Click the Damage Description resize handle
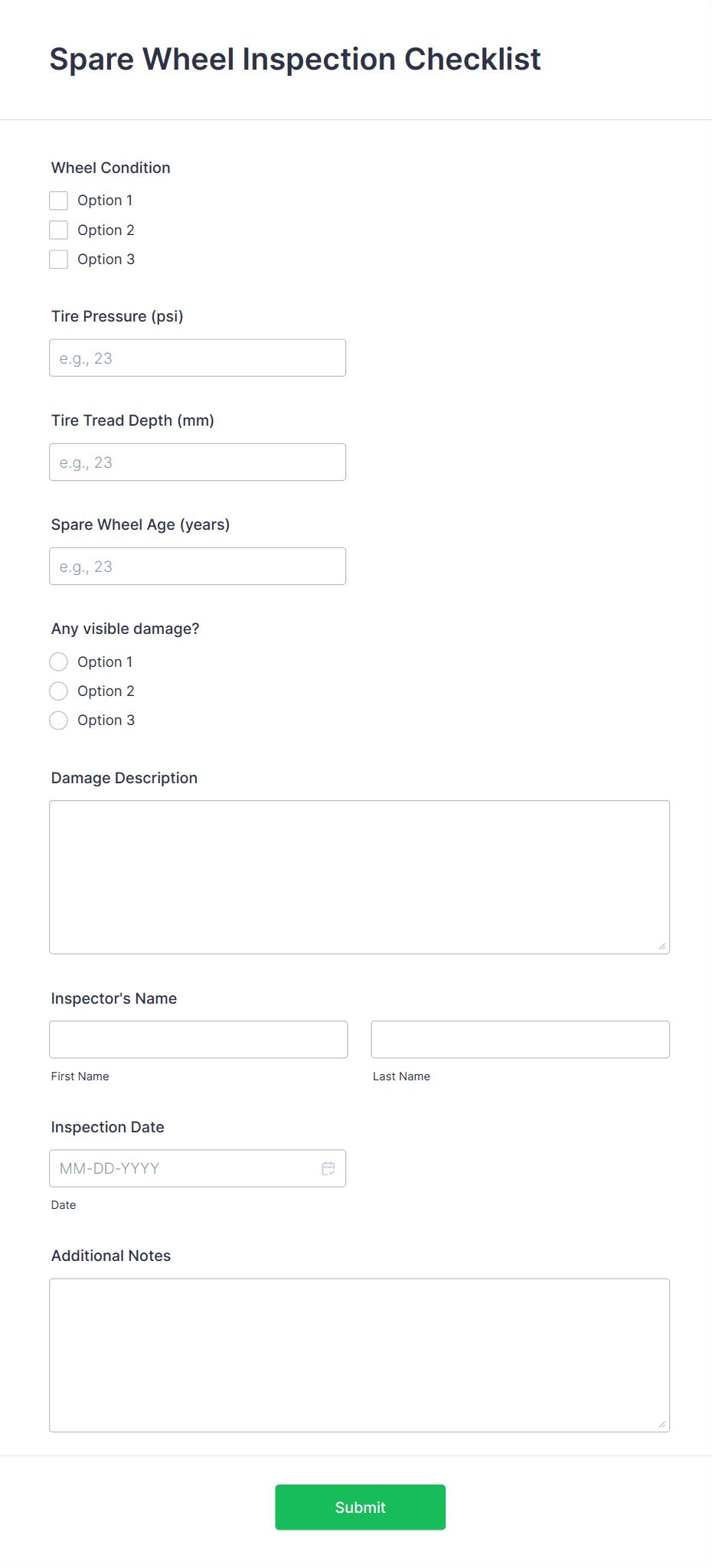This screenshot has height=1568, width=712. click(661, 947)
